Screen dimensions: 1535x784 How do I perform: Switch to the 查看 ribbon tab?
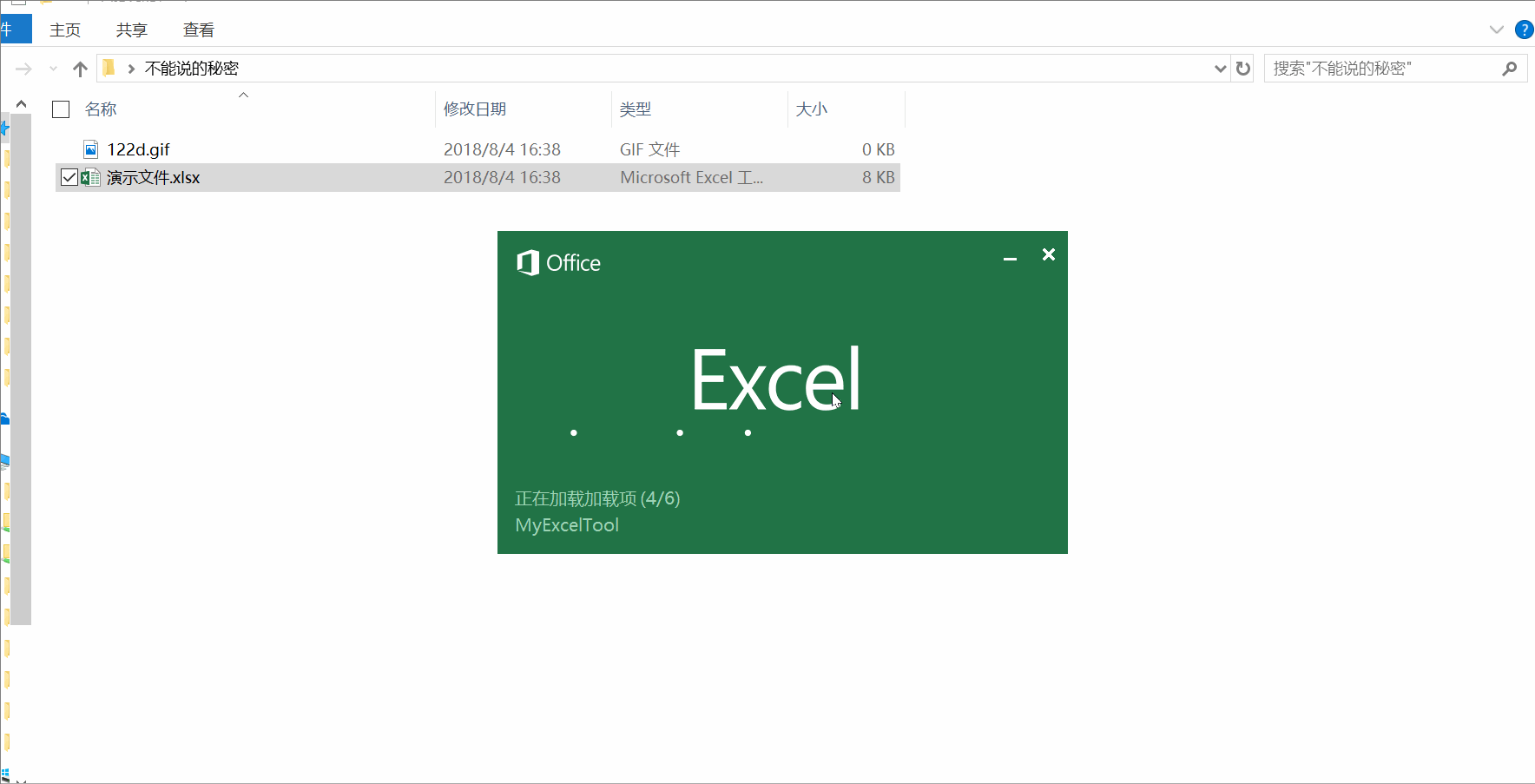199,29
